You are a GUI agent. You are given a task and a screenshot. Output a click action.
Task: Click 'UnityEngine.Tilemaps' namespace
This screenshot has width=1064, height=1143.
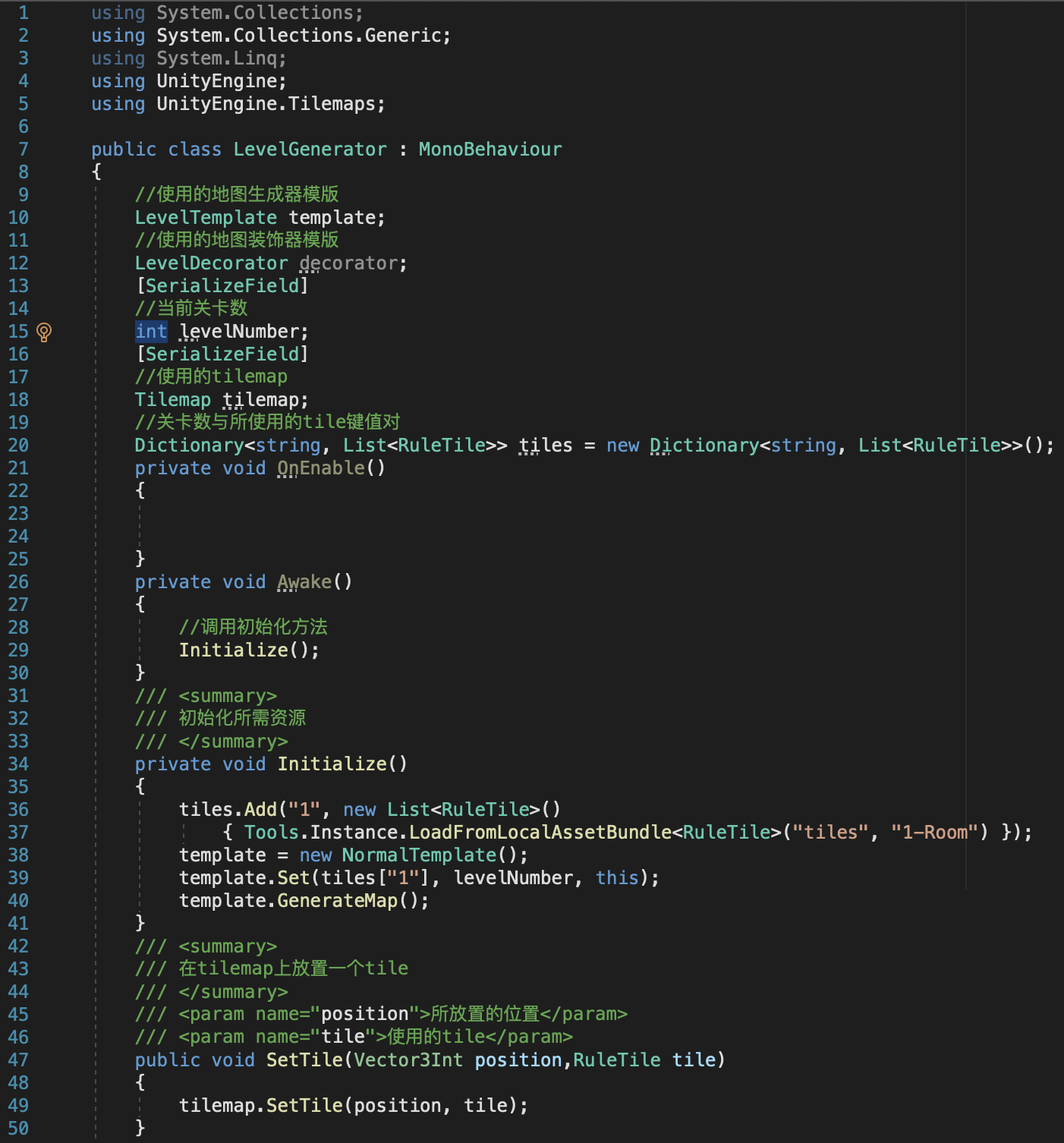point(266,104)
